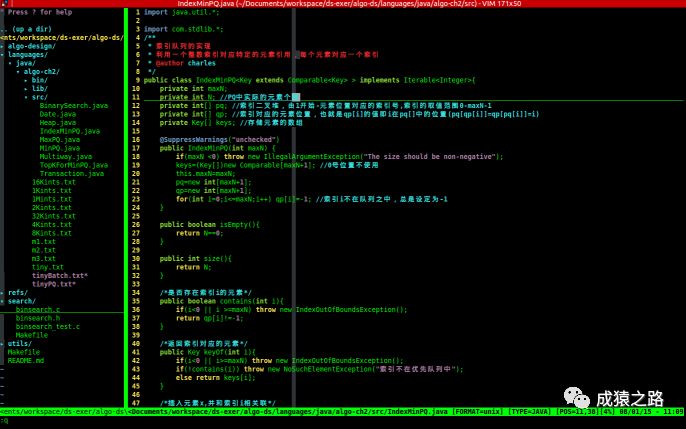Select Heap.java in the file tree
Image resolution: width=686 pixels, height=429 pixels.
pos(57,122)
